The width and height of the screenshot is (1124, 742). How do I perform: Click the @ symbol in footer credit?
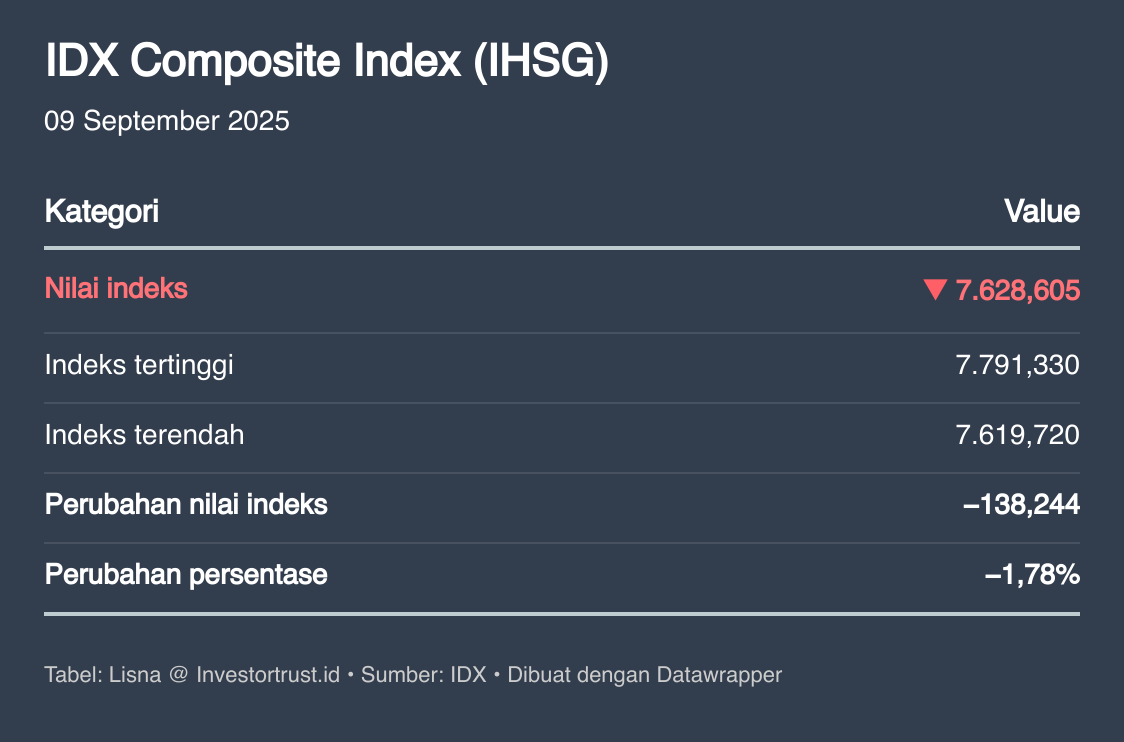(178, 675)
